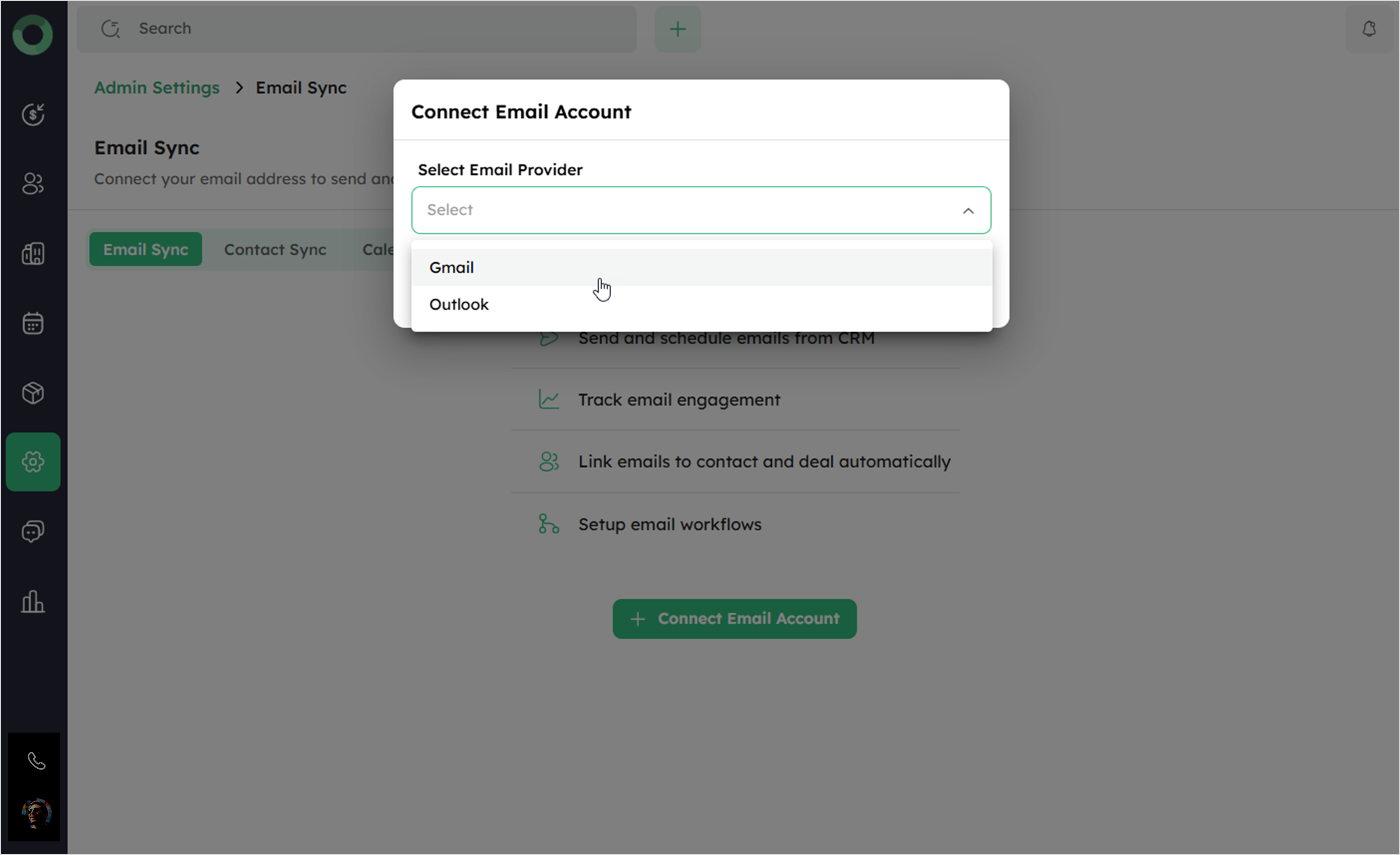
Task: Open the reports bar chart icon
Action: pyautogui.click(x=33, y=601)
